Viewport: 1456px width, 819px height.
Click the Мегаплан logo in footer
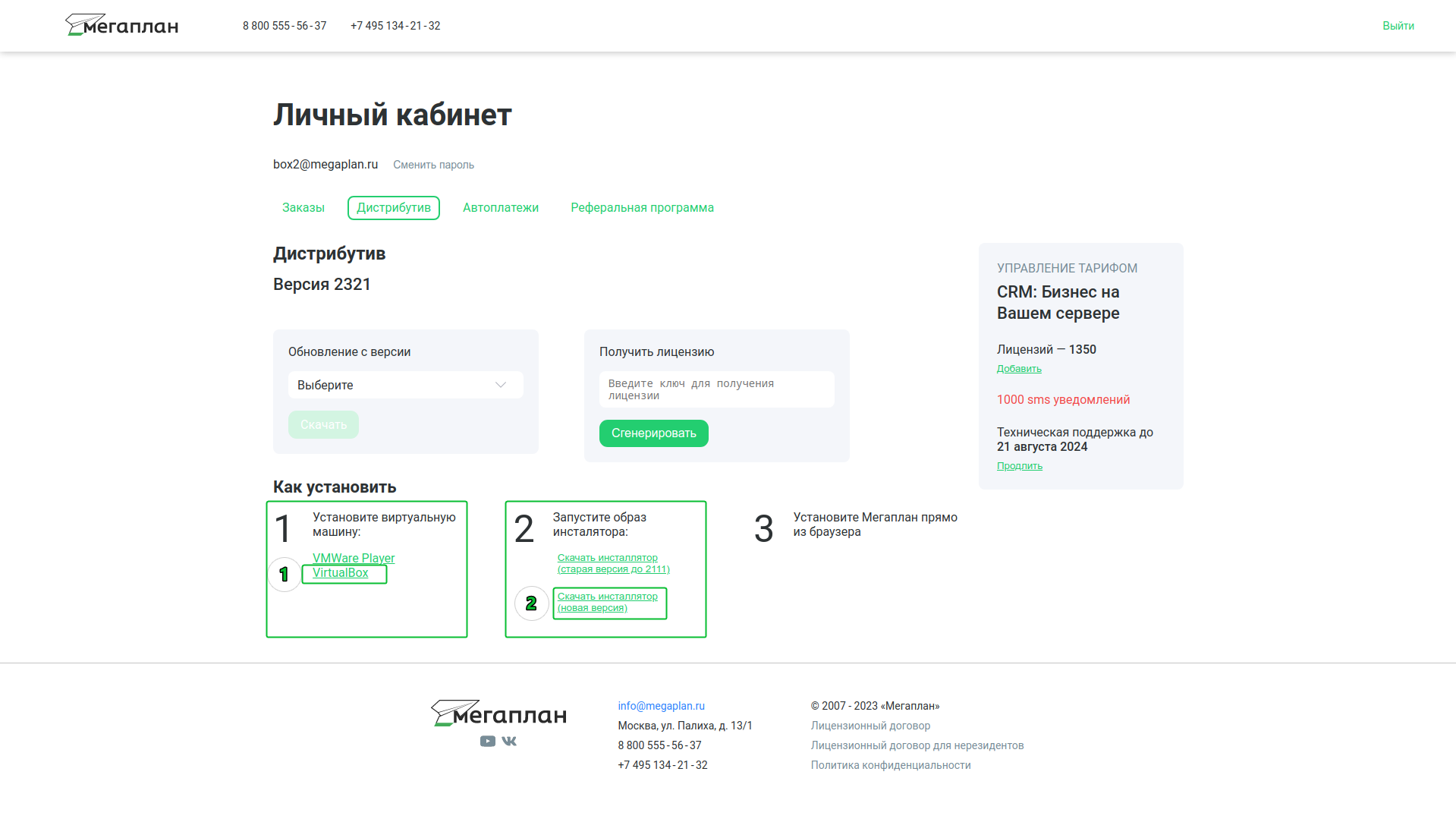(498, 713)
